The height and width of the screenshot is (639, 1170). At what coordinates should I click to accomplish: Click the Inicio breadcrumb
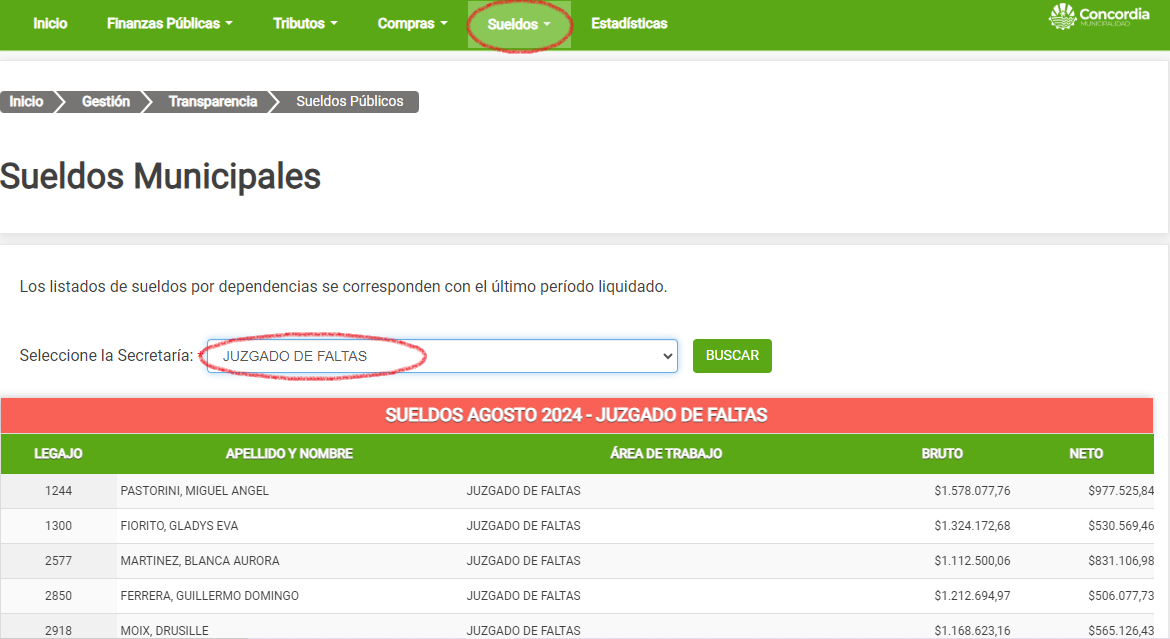[x=27, y=102]
